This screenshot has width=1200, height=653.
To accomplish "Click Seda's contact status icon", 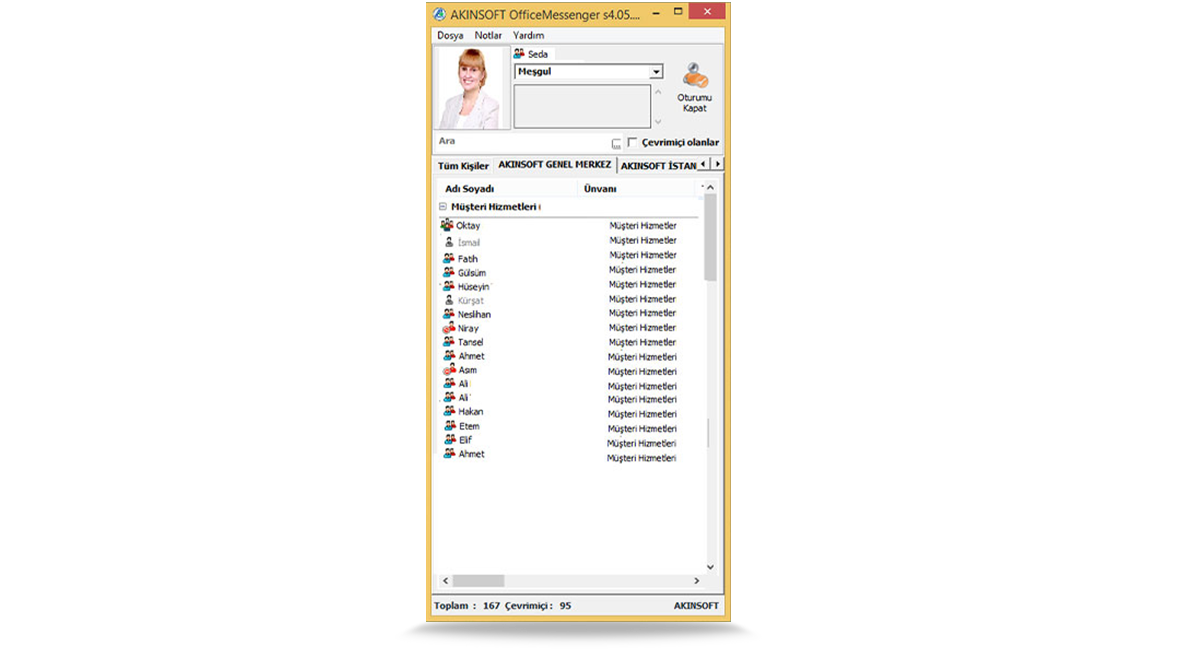I will coord(517,53).
